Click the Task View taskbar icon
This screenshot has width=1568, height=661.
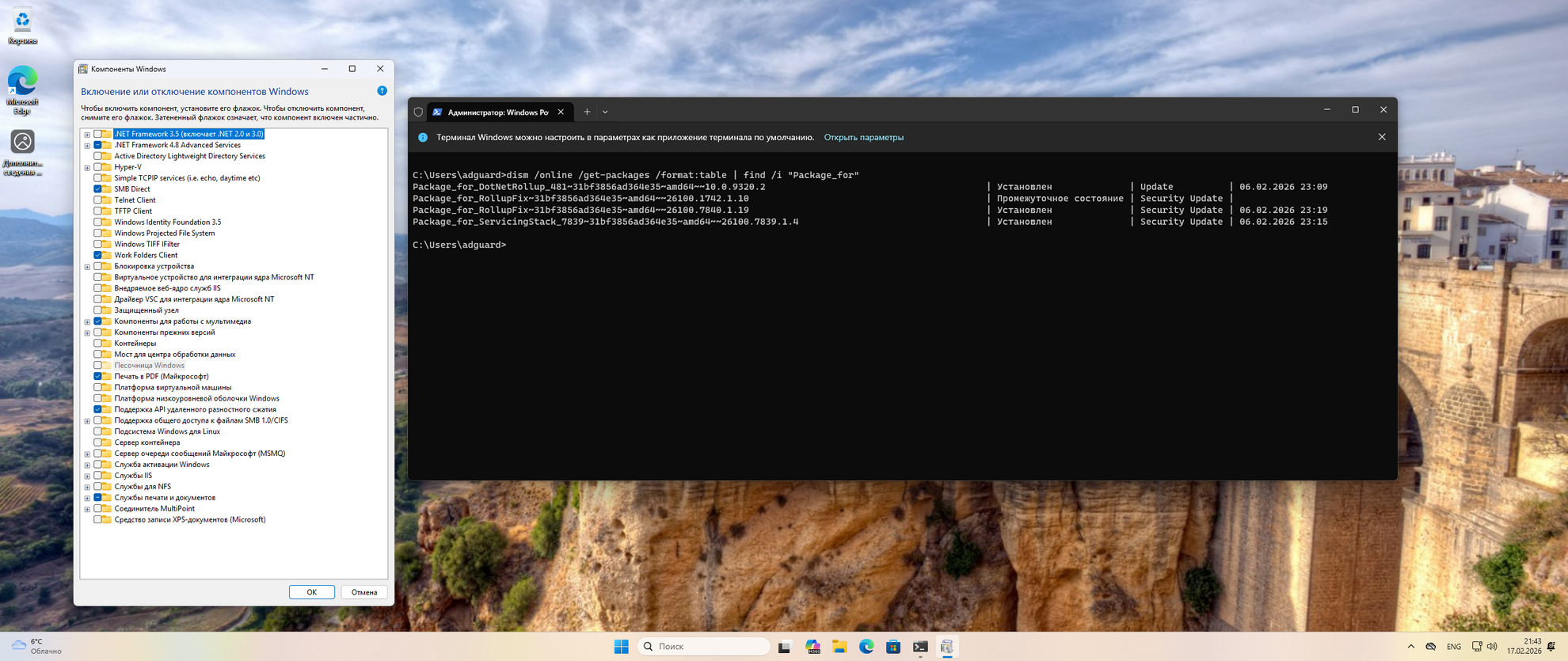[x=784, y=647]
